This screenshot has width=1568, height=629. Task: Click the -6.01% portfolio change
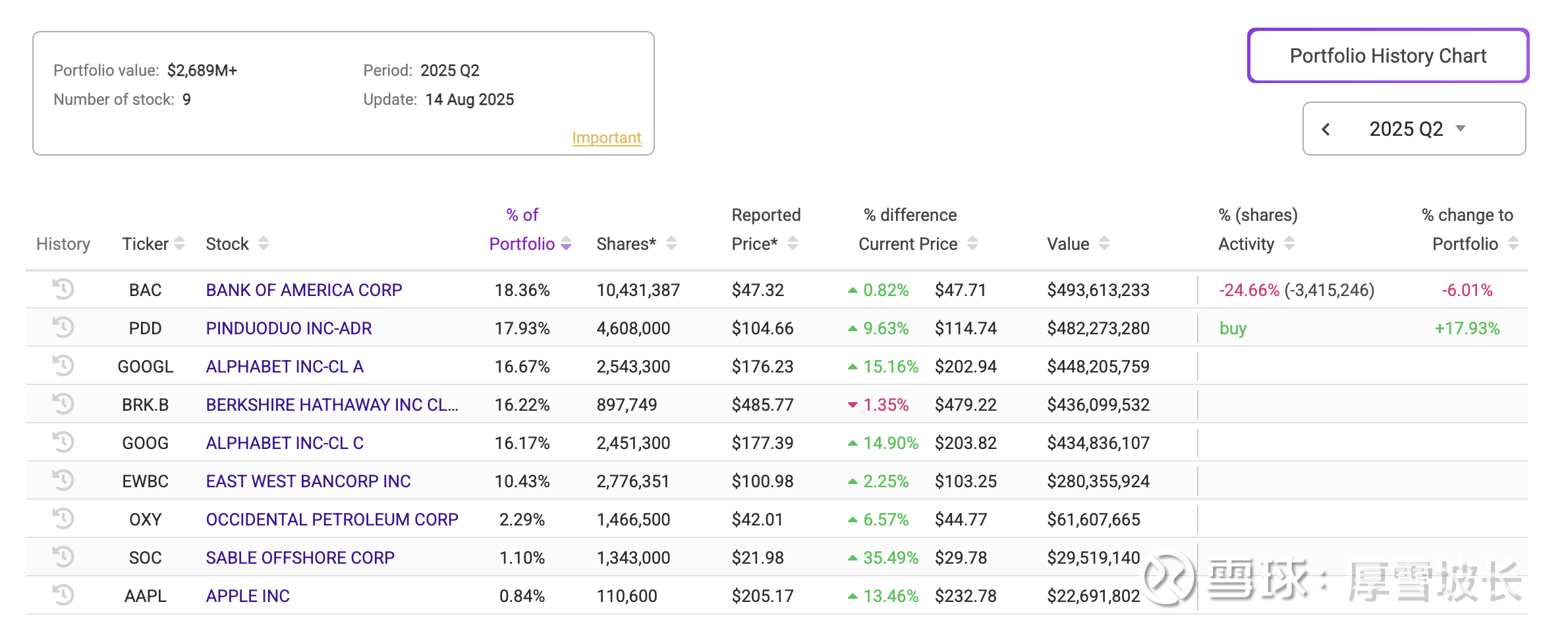(1467, 290)
